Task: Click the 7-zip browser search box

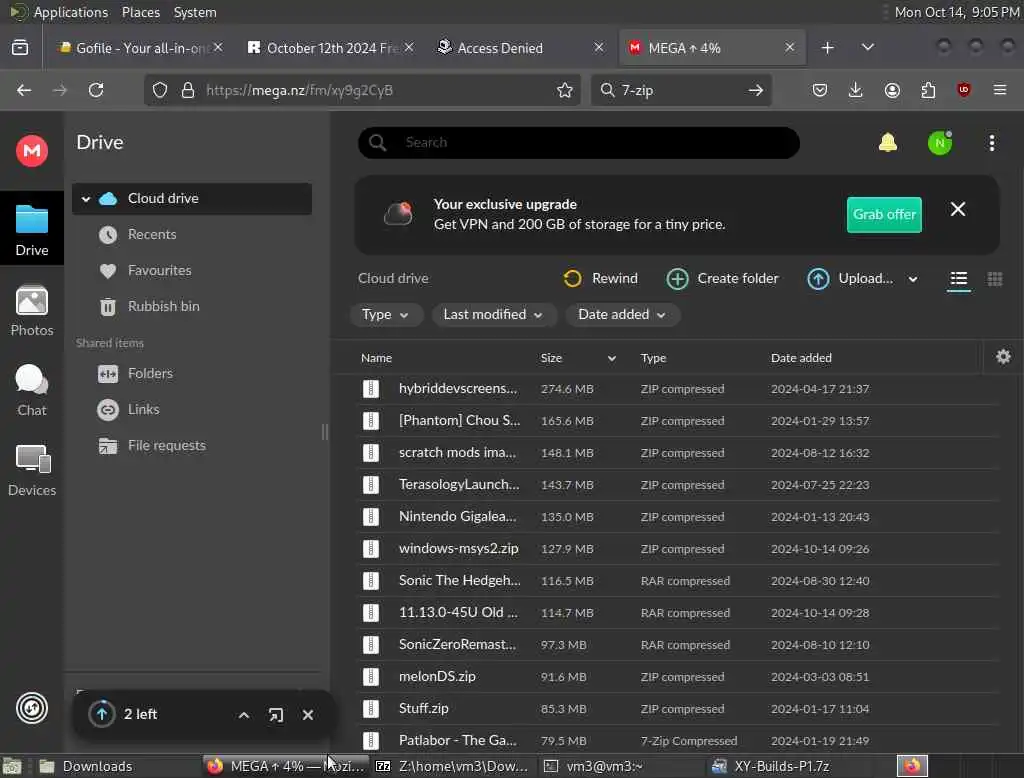Action: pos(680,90)
